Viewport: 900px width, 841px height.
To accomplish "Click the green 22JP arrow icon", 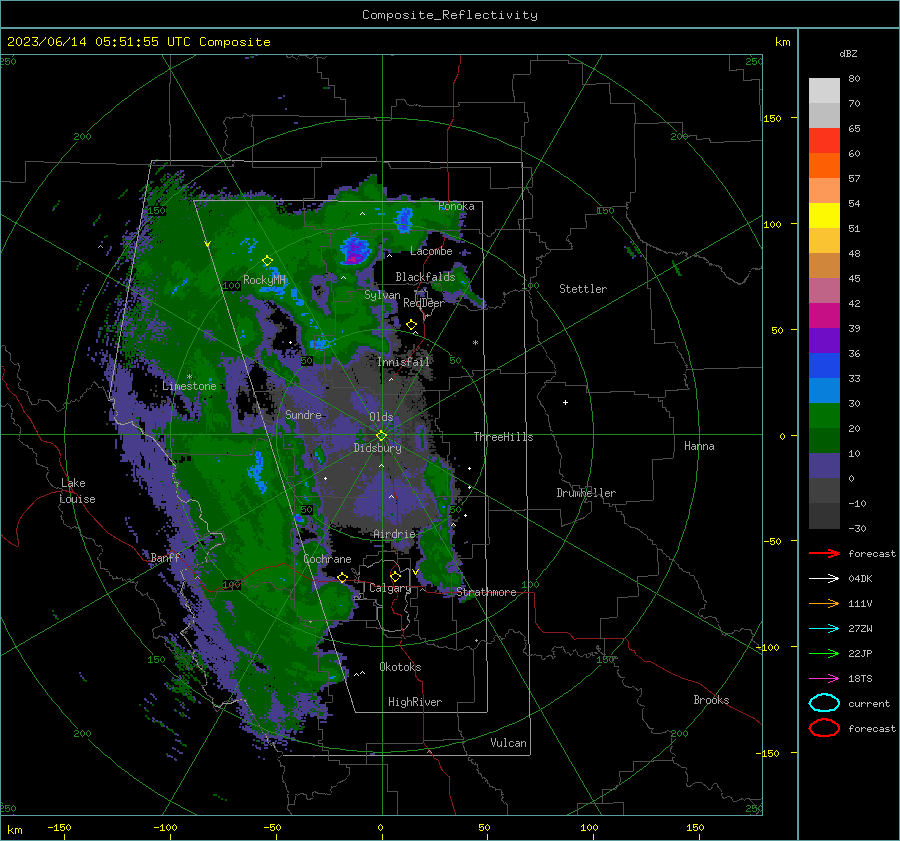I will (x=824, y=653).
